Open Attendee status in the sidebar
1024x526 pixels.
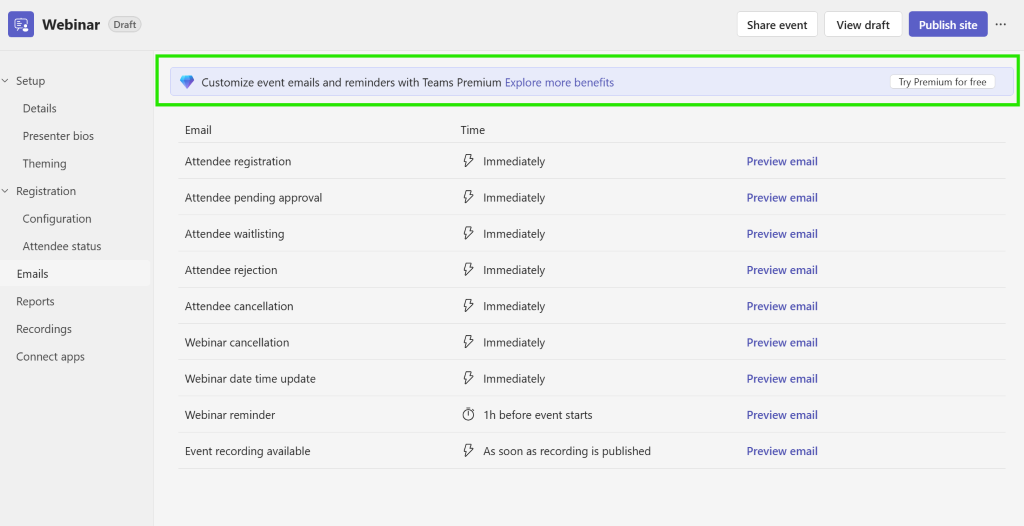click(61, 246)
